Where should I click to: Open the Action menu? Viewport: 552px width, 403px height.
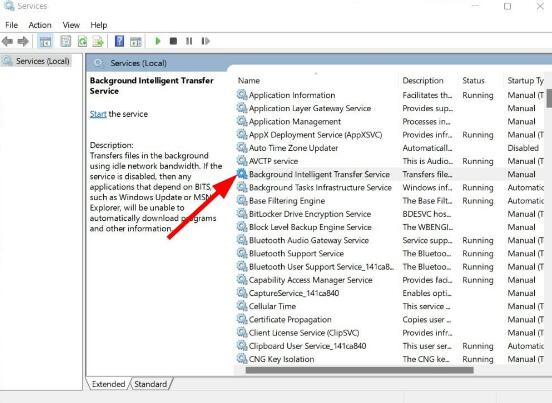pyautogui.click(x=40, y=25)
